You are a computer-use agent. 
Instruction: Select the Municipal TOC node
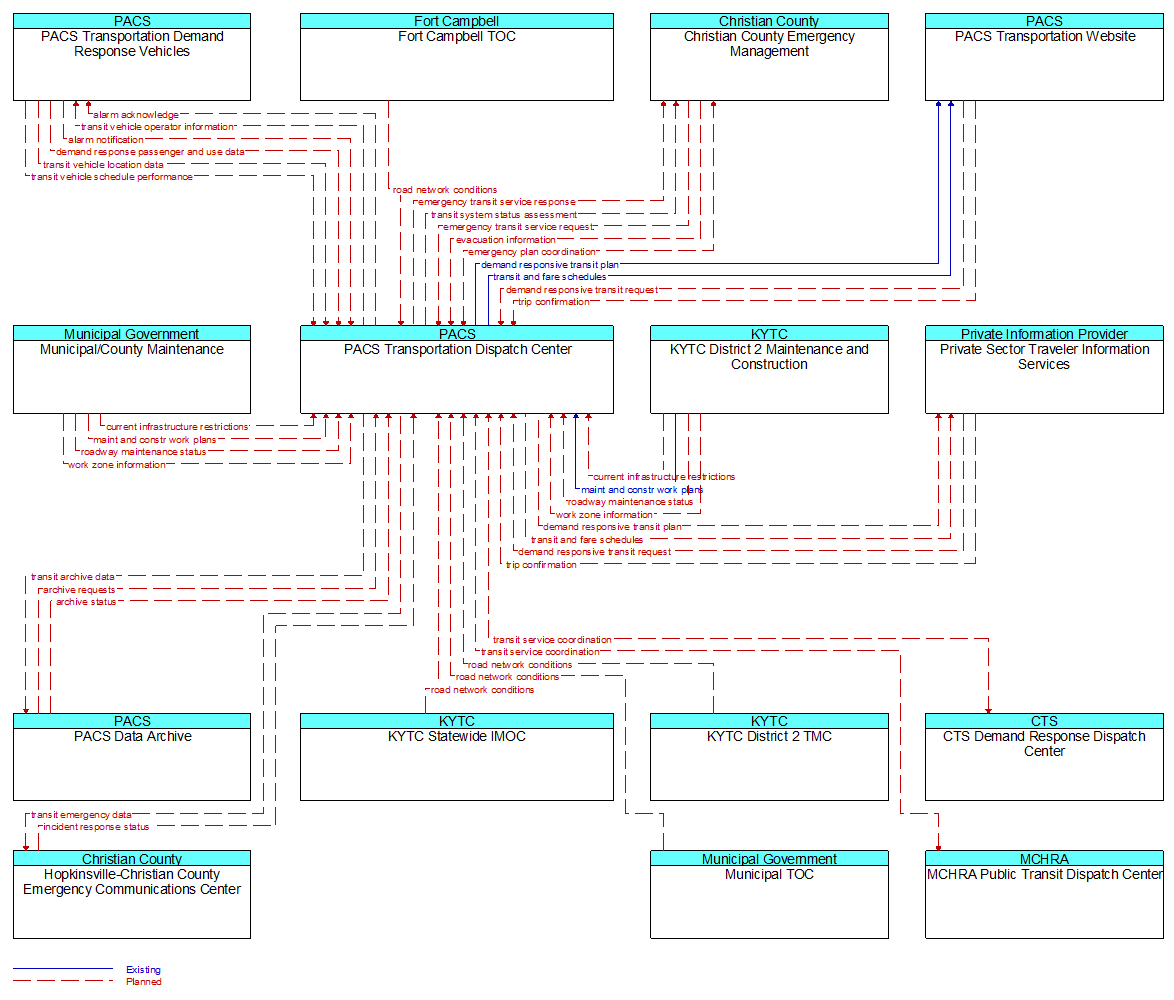[769, 894]
